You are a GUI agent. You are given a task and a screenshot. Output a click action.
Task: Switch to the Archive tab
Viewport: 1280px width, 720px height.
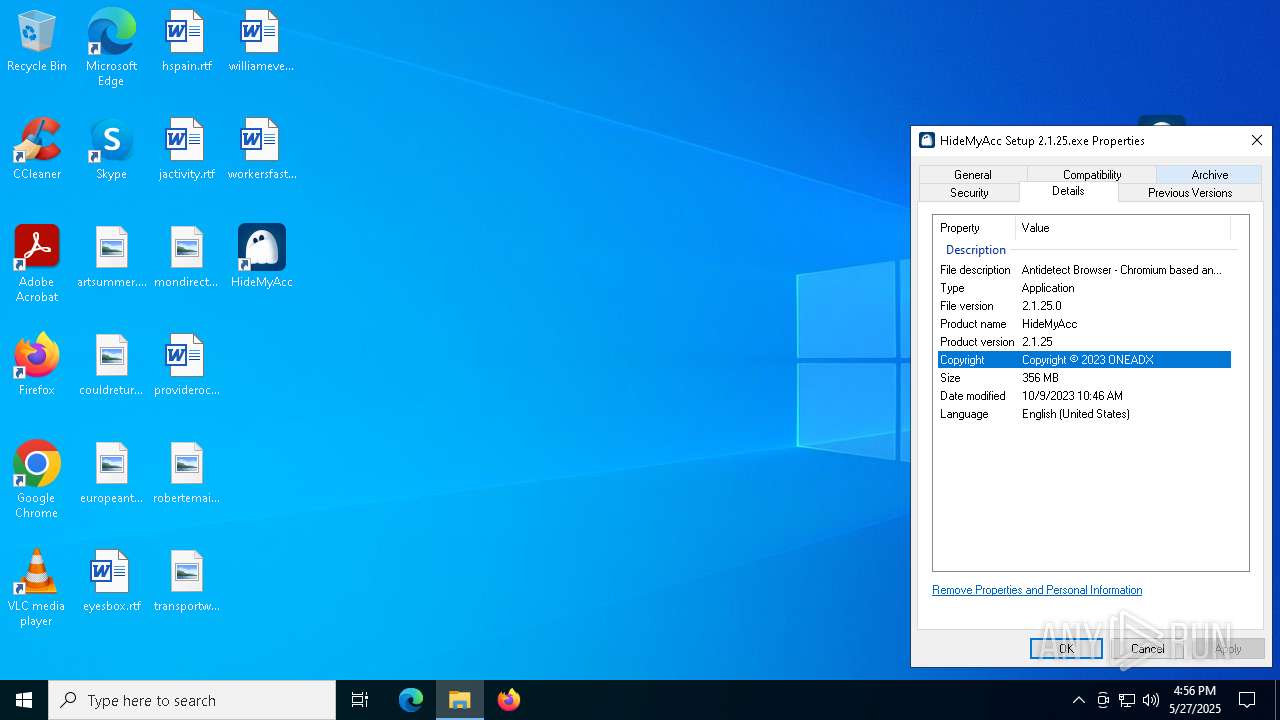click(x=1210, y=174)
